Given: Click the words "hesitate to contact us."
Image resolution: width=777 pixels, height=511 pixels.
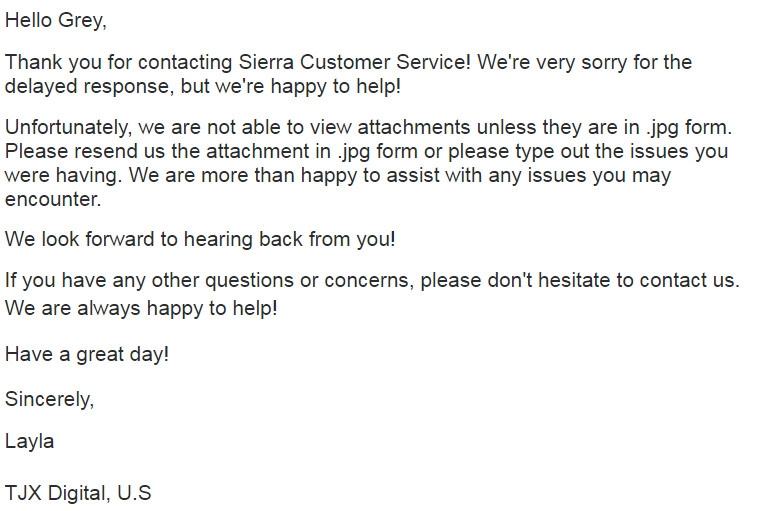Looking at the screenshot, I should [x=639, y=280].
